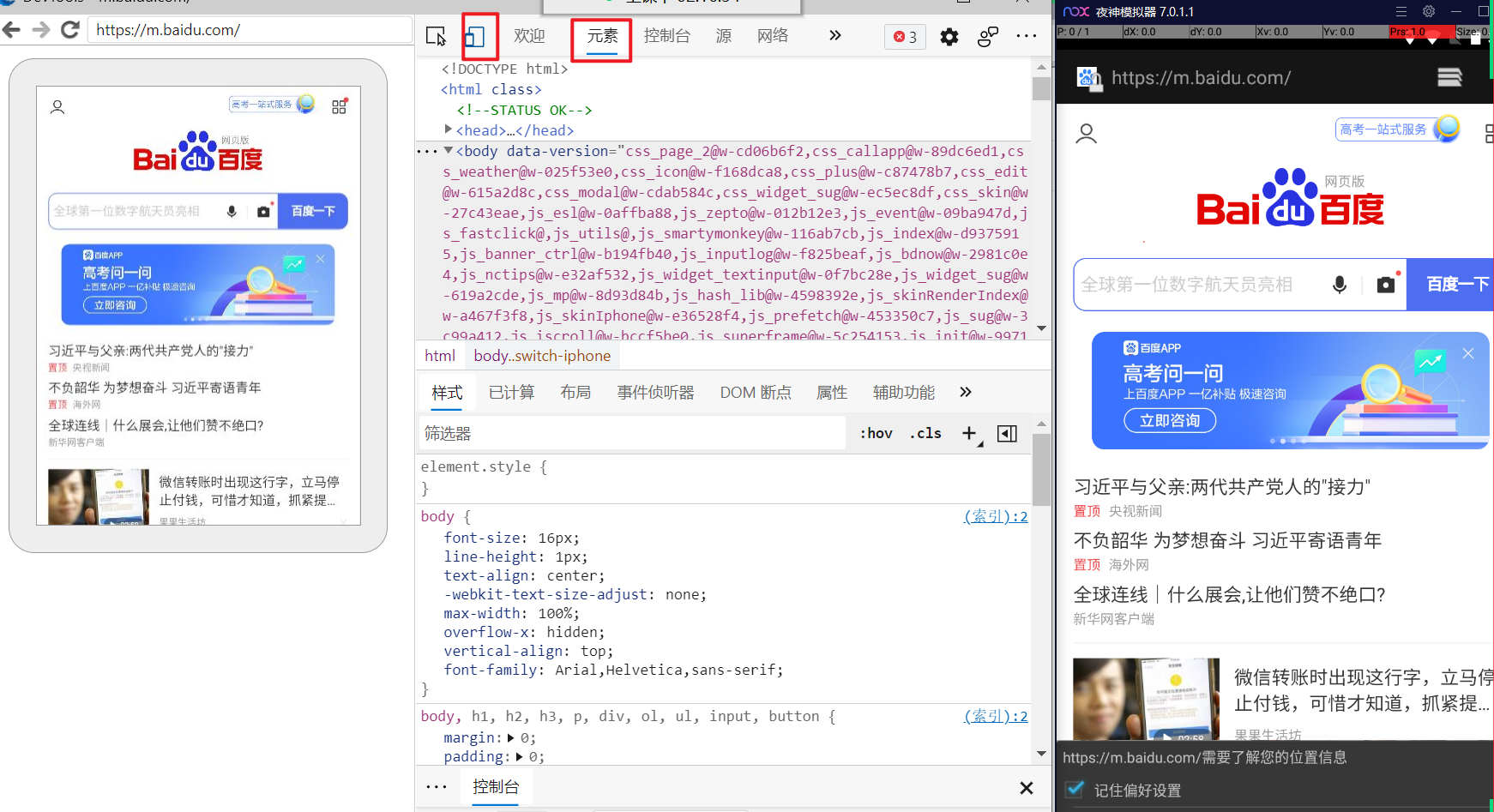The height and width of the screenshot is (812, 1494).
Task: Open the 辅助功能 pane tab
Action: pyautogui.click(x=904, y=393)
